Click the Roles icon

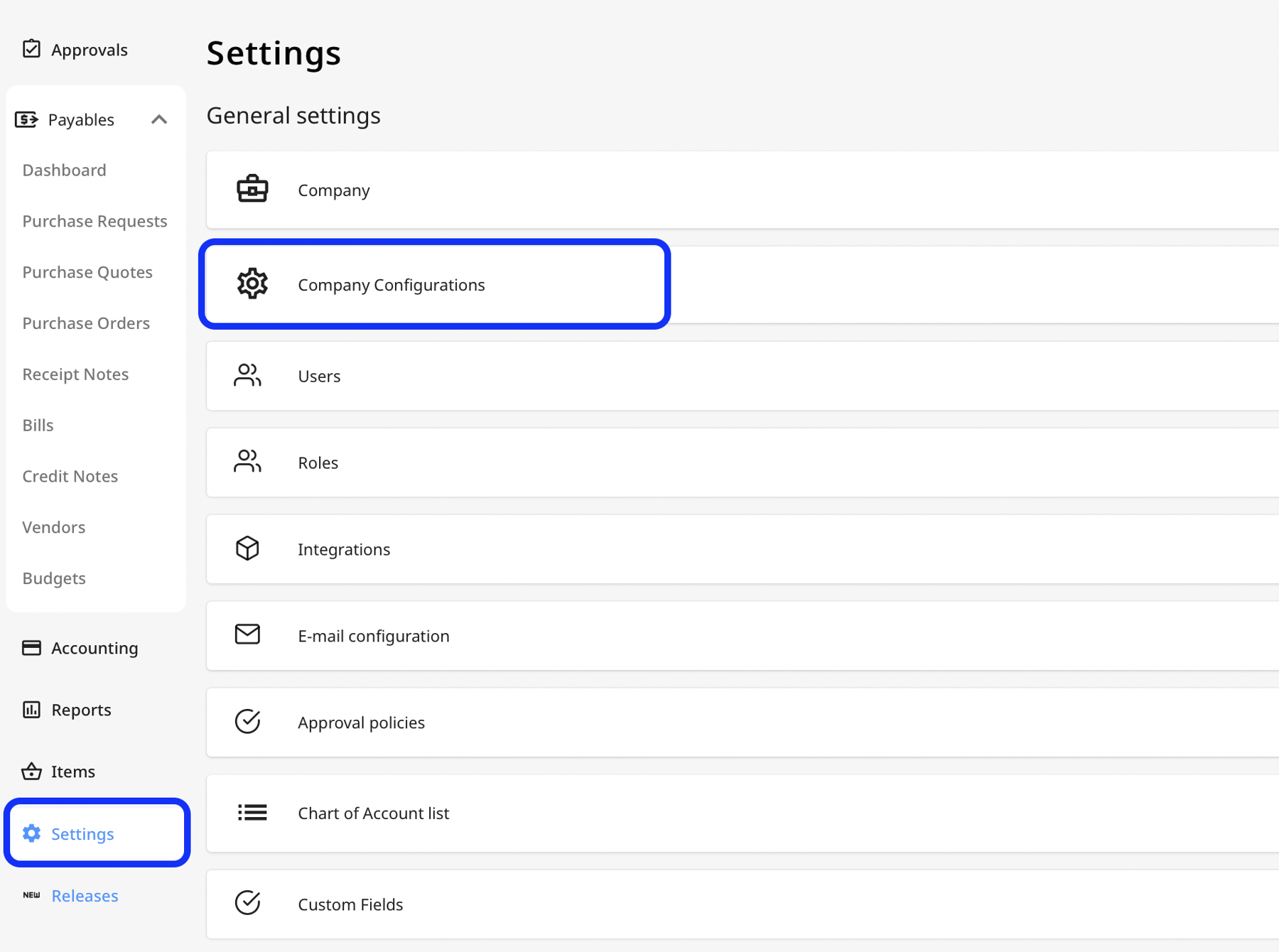(247, 462)
